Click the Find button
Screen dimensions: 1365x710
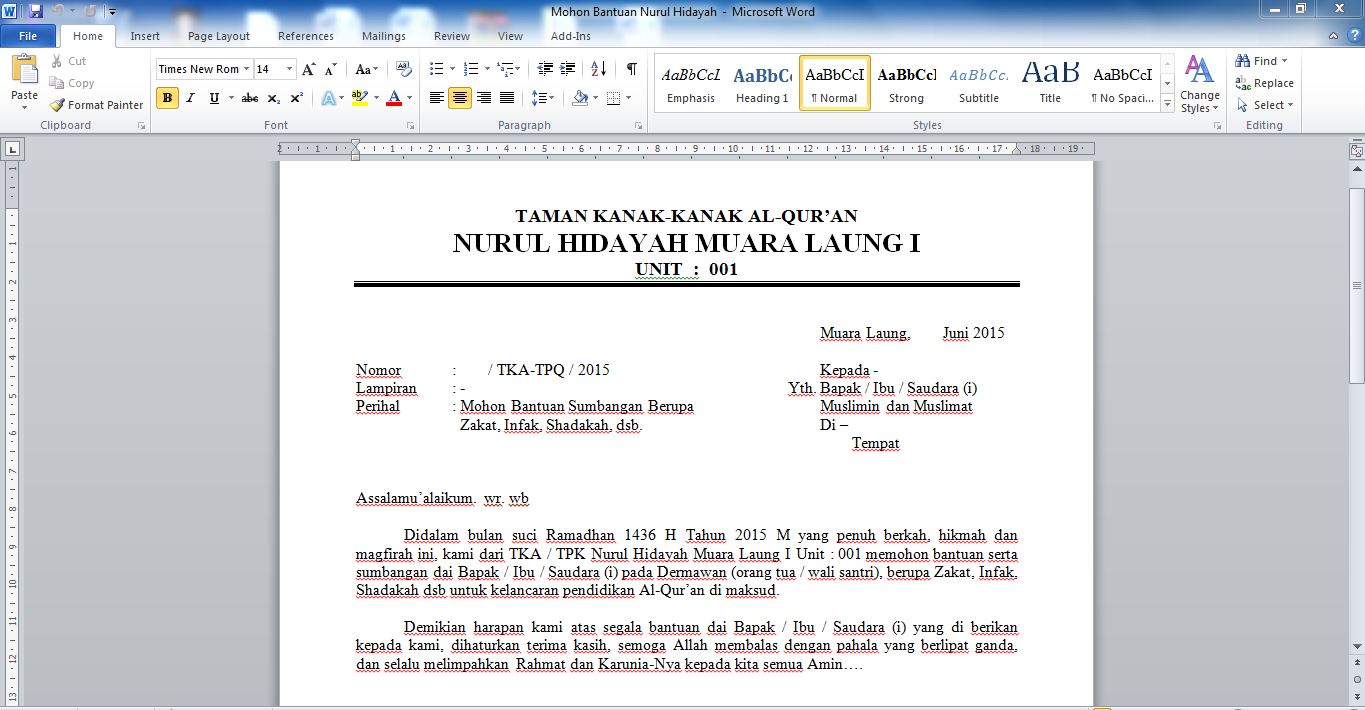pos(1261,61)
